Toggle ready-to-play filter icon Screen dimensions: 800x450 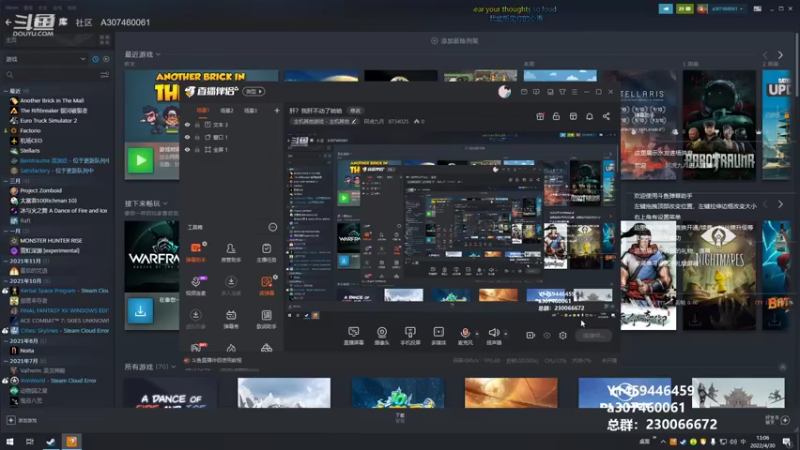[106, 59]
